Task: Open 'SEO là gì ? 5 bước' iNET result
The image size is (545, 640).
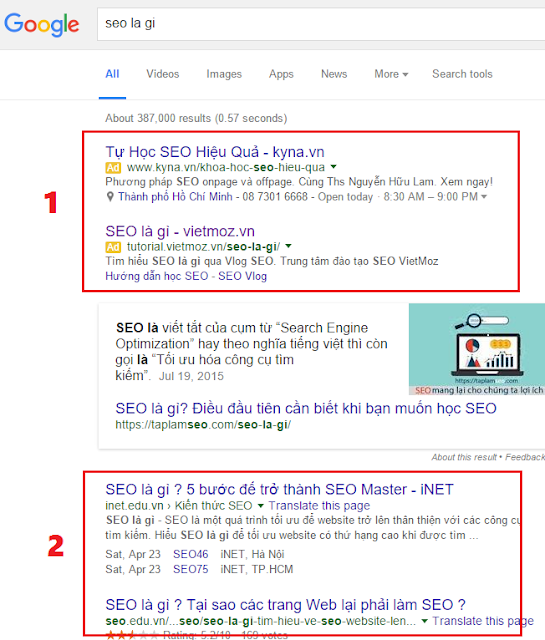Action: pos(279,489)
